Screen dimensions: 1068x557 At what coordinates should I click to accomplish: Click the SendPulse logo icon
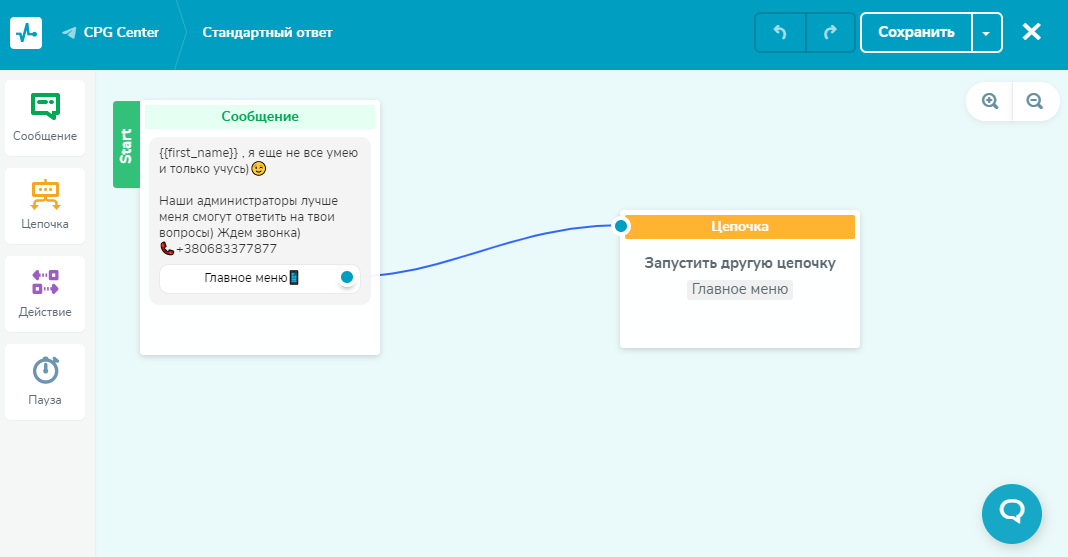pyautogui.click(x=26, y=32)
